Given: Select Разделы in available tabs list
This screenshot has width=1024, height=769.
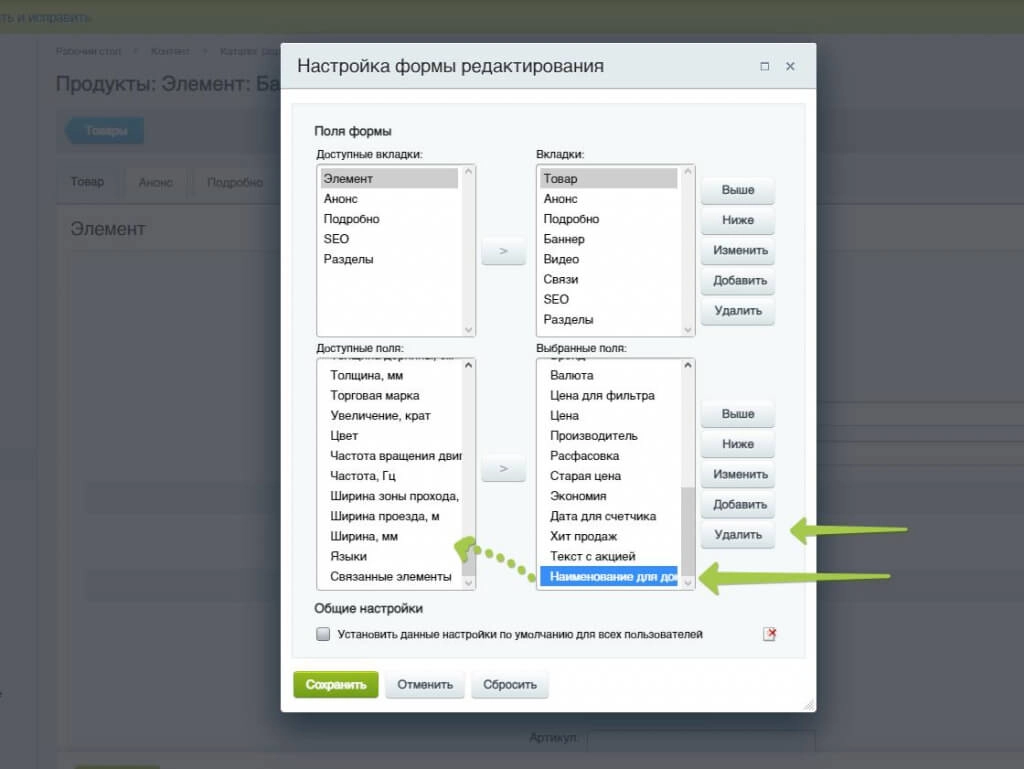Looking at the screenshot, I should (x=389, y=259).
